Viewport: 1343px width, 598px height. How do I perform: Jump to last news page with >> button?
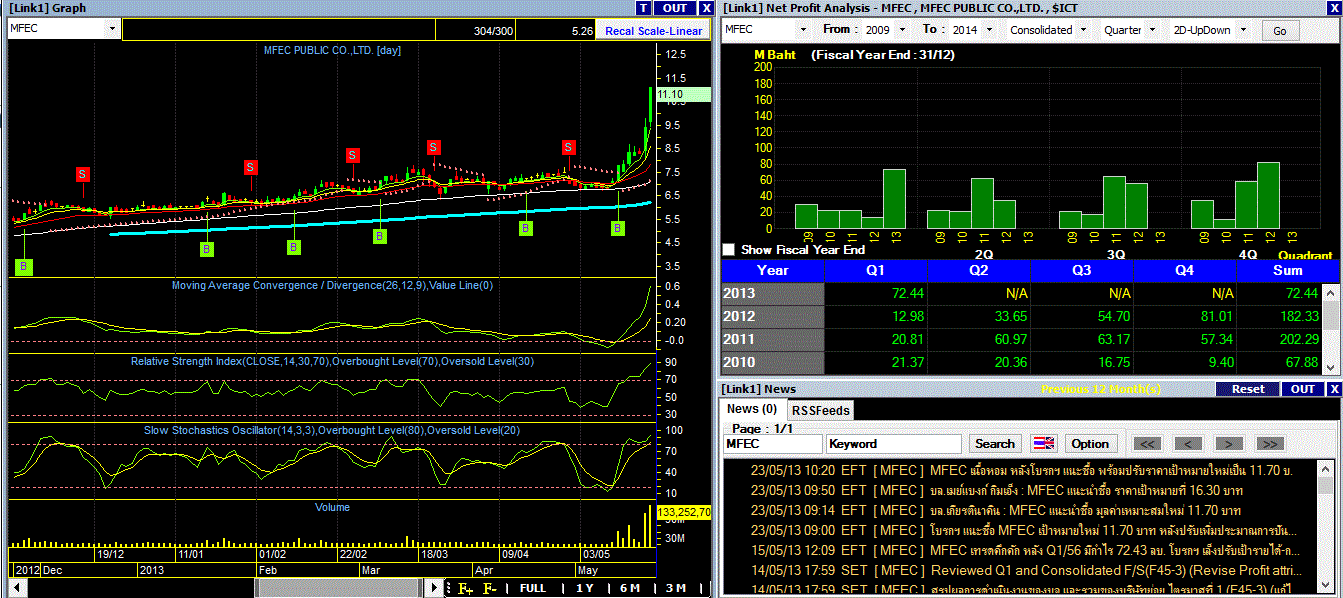coord(1269,443)
